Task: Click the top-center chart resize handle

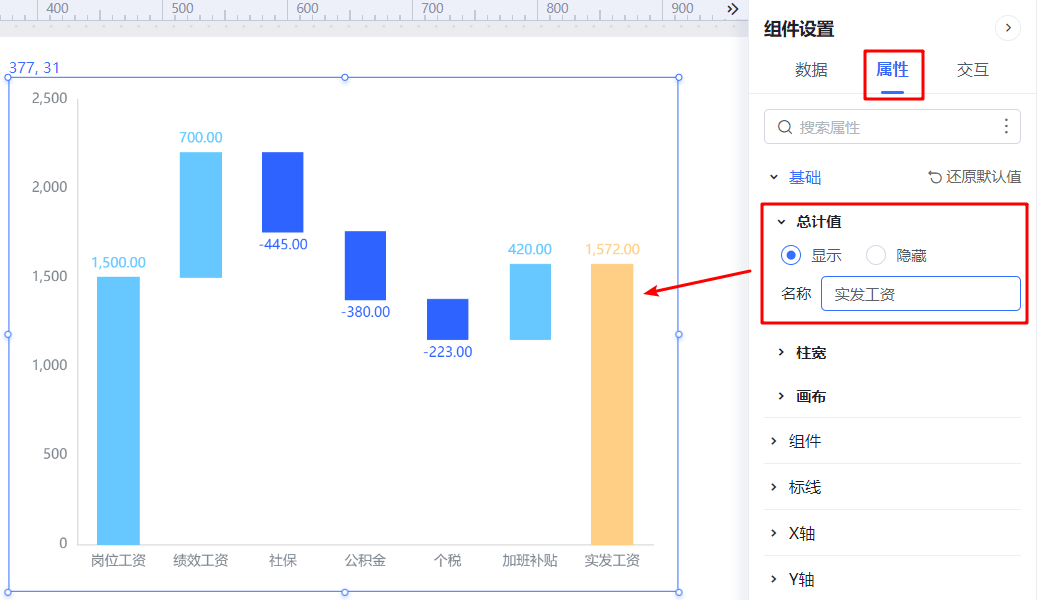Action: coord(345,78)
